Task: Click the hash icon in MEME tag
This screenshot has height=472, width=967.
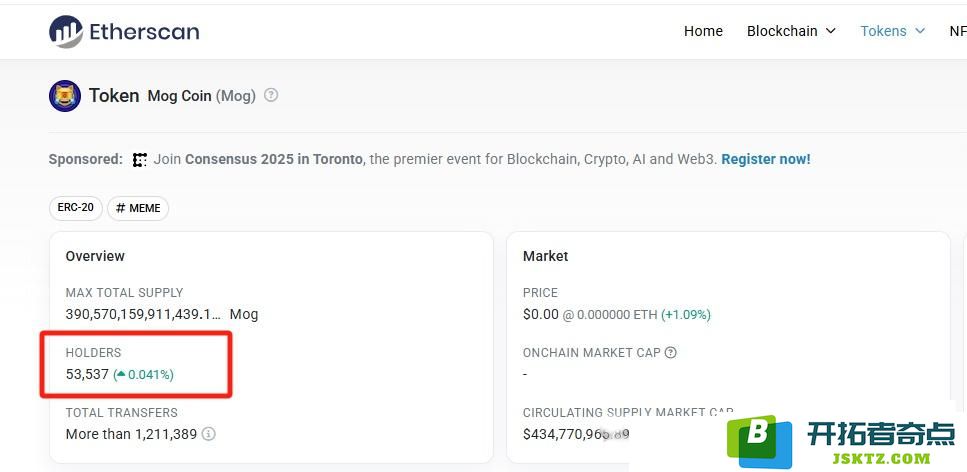Action: (x=120, y=209)
